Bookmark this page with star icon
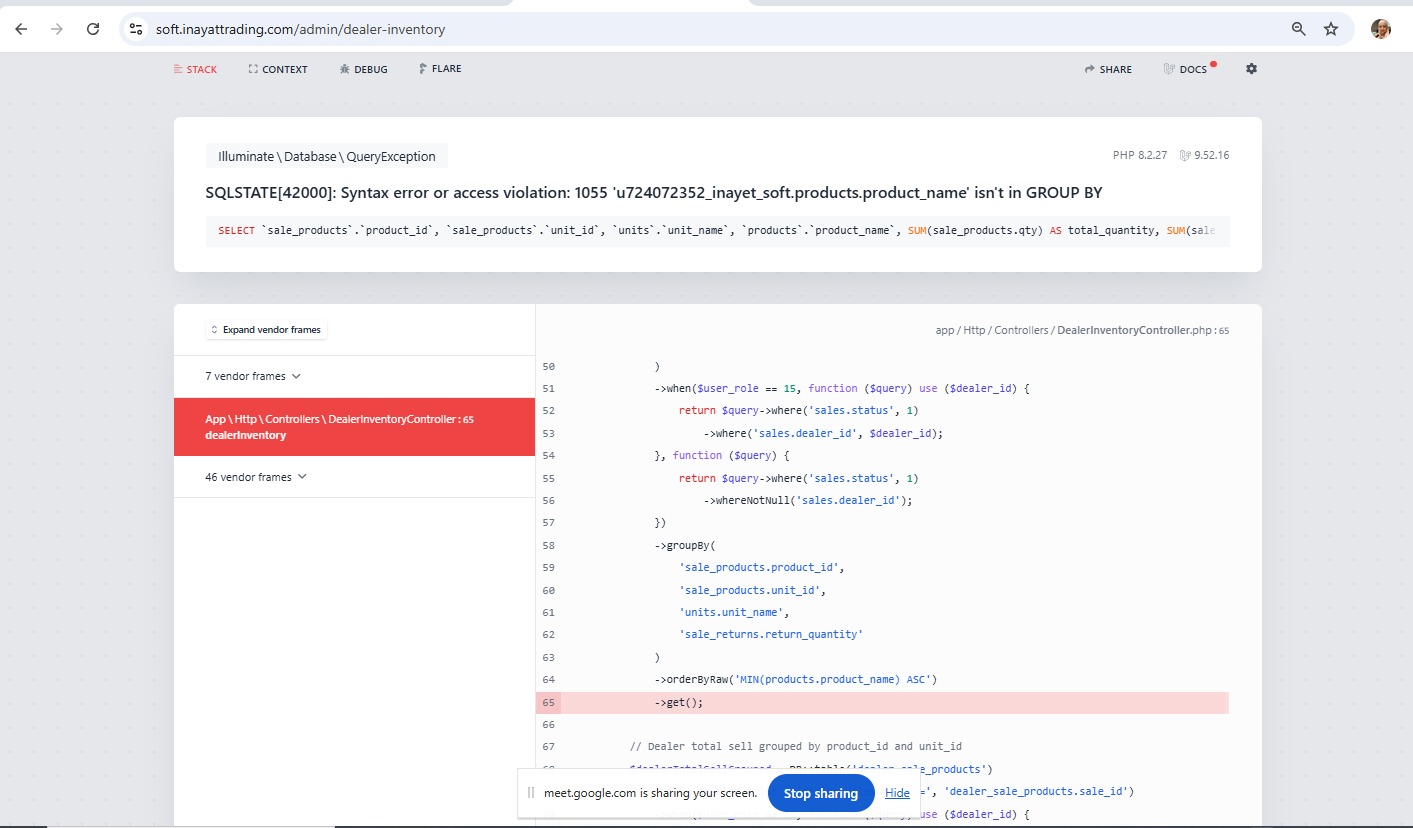 click(x=1331, y=29)
